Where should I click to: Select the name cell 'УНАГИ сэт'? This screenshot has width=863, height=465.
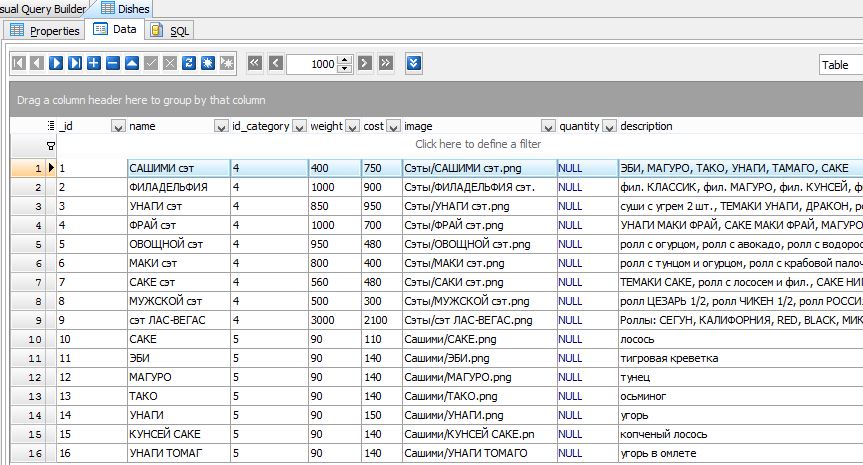click(179, 206)
